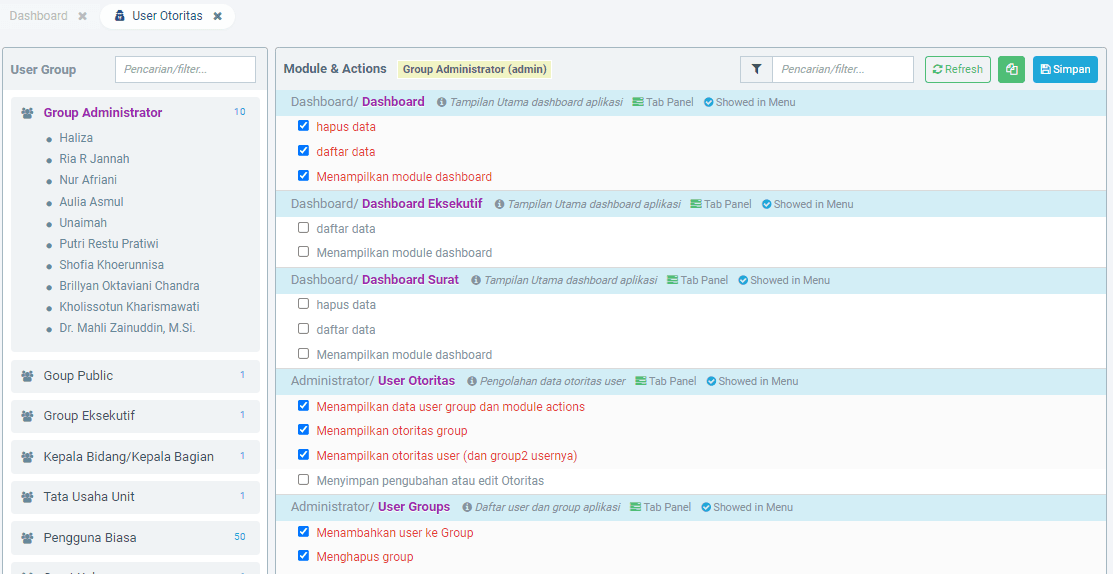This screenshot has height=574, width=1113.
Task: Uncheck Menghapus group
Action: 304,556
